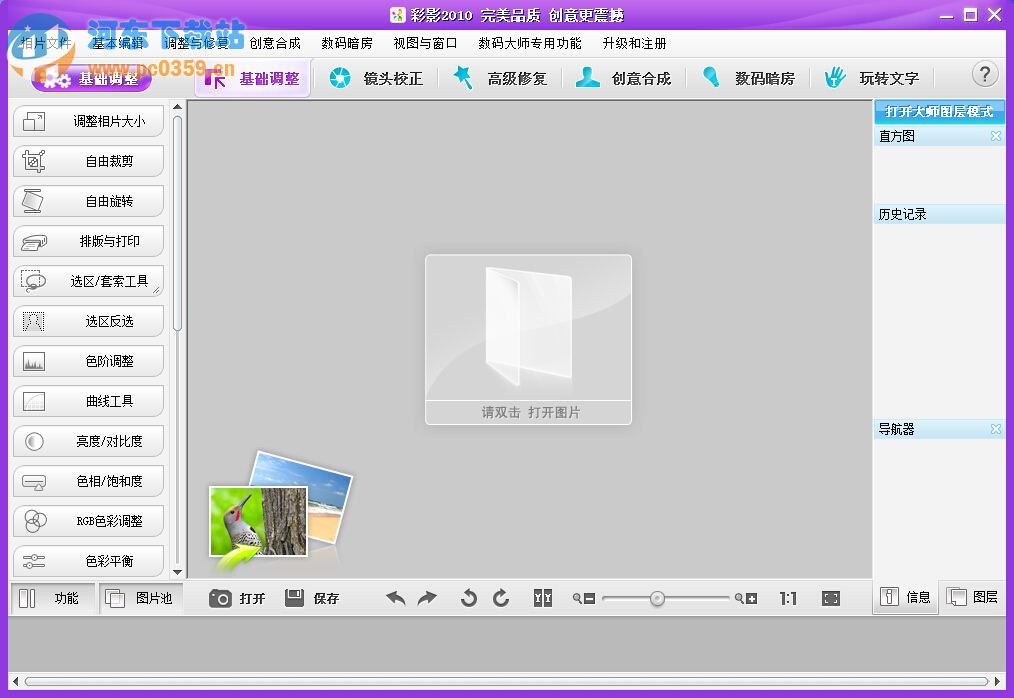Click the fit-to-screen view icon
Screen dimensions: 1014x698
830,597
